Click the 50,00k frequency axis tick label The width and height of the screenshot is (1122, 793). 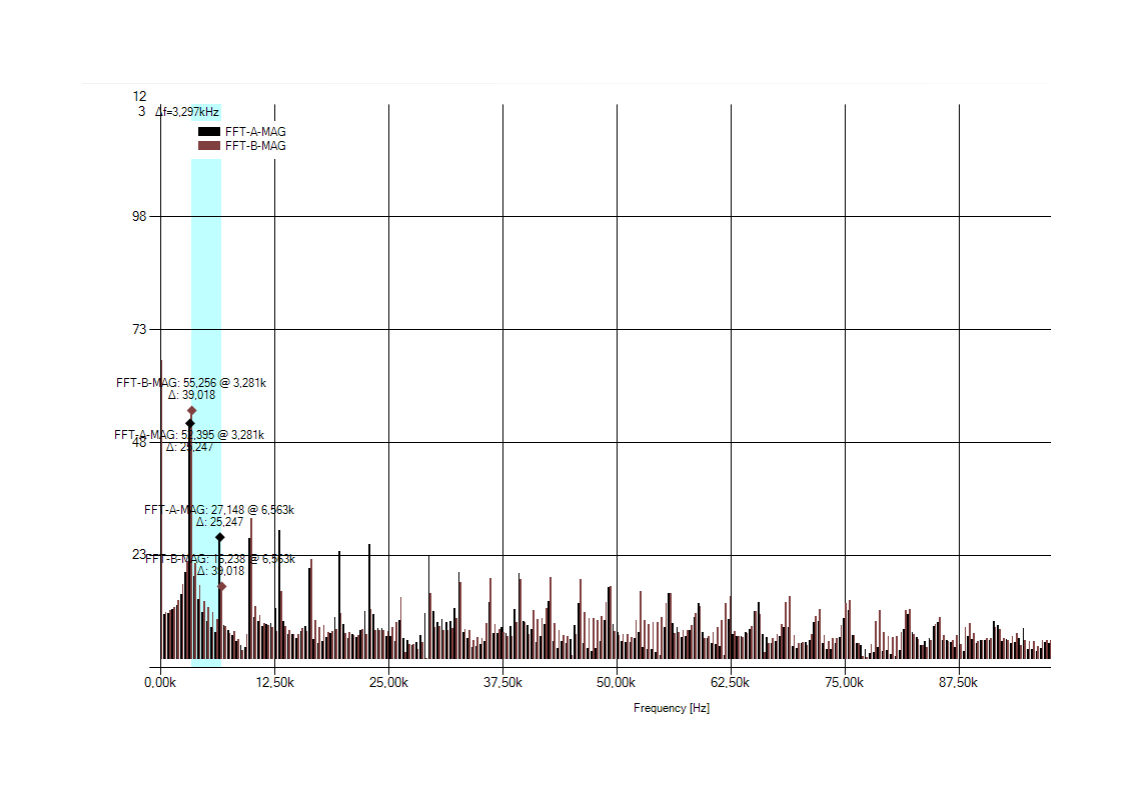(x=616, y=682)
